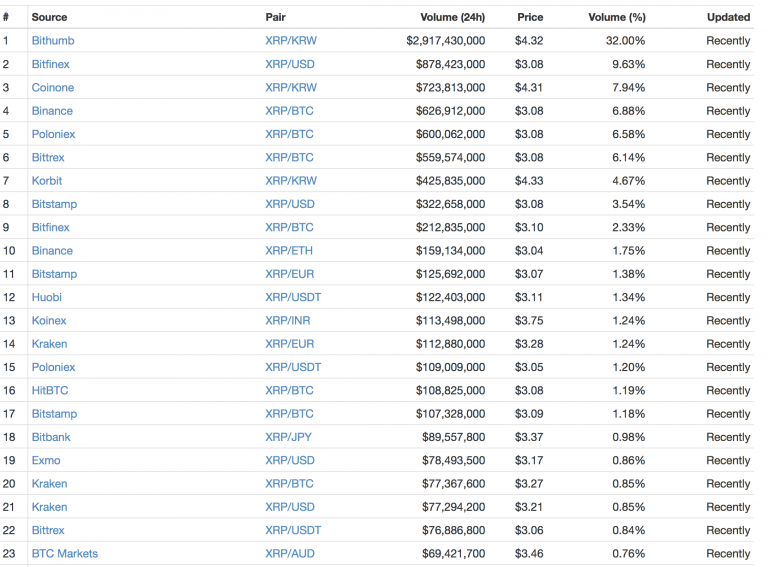Viewport: 768px width, 567px height.
Task: Open the Bitfinex link in row 9
Action: [50, 228]
